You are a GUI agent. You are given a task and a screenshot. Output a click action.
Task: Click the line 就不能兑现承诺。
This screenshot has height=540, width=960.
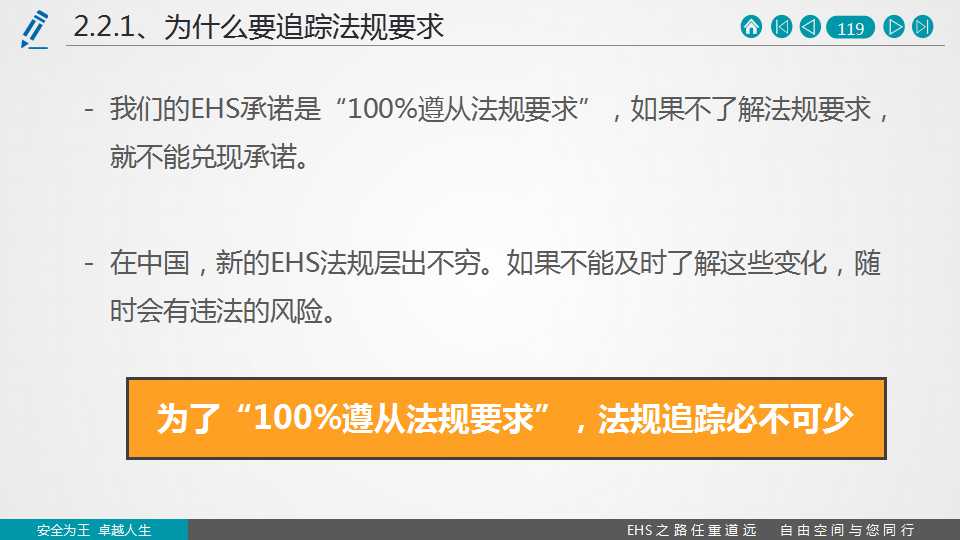click(209, 157)
